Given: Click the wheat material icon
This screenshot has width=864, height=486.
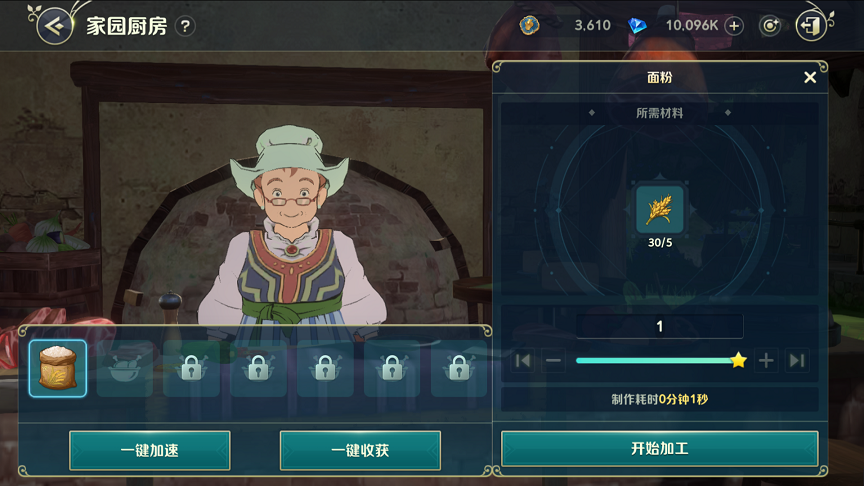Looking at the screenshot, I should [660, 209].
